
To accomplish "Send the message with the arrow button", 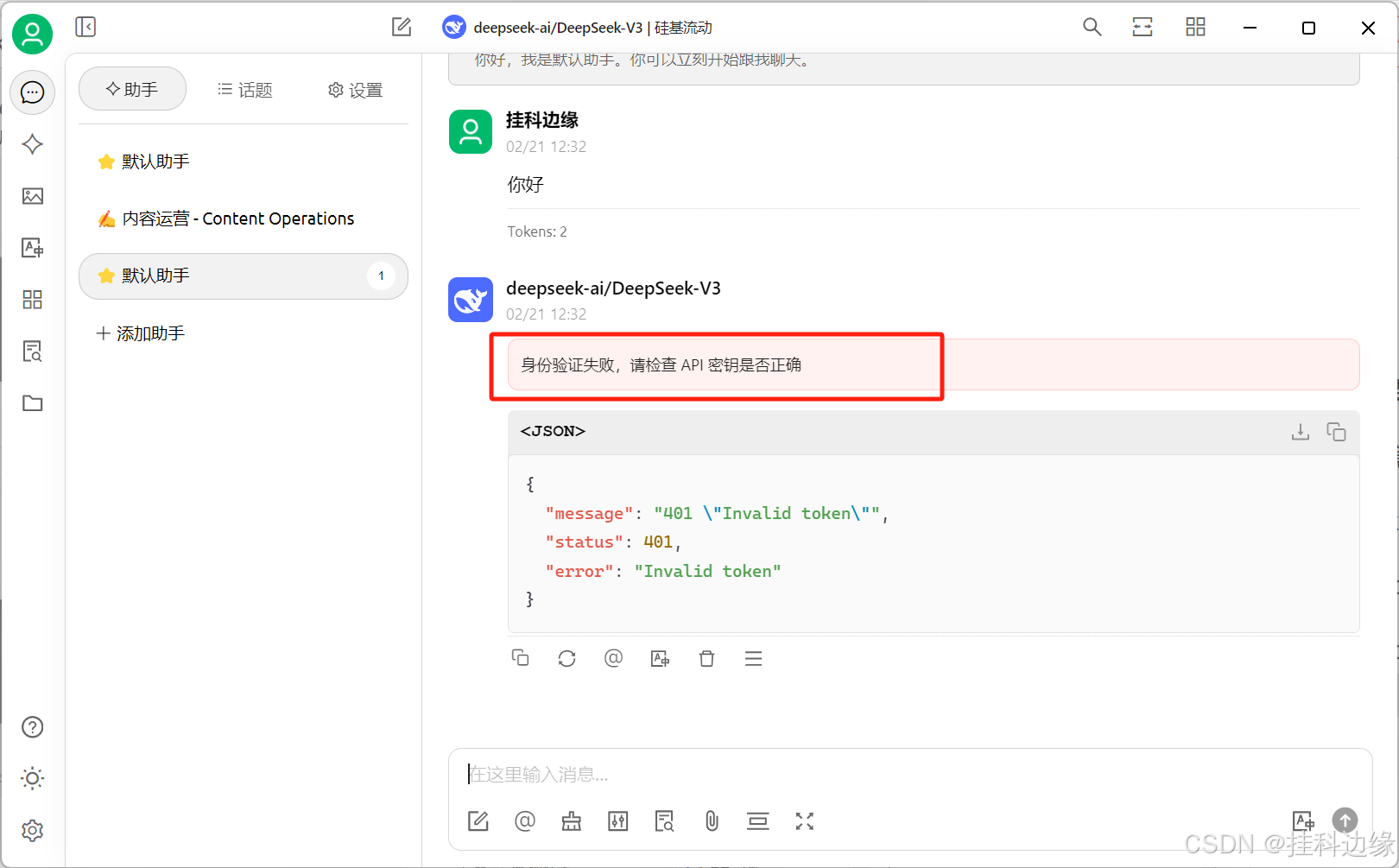I will coord(1345,820).
